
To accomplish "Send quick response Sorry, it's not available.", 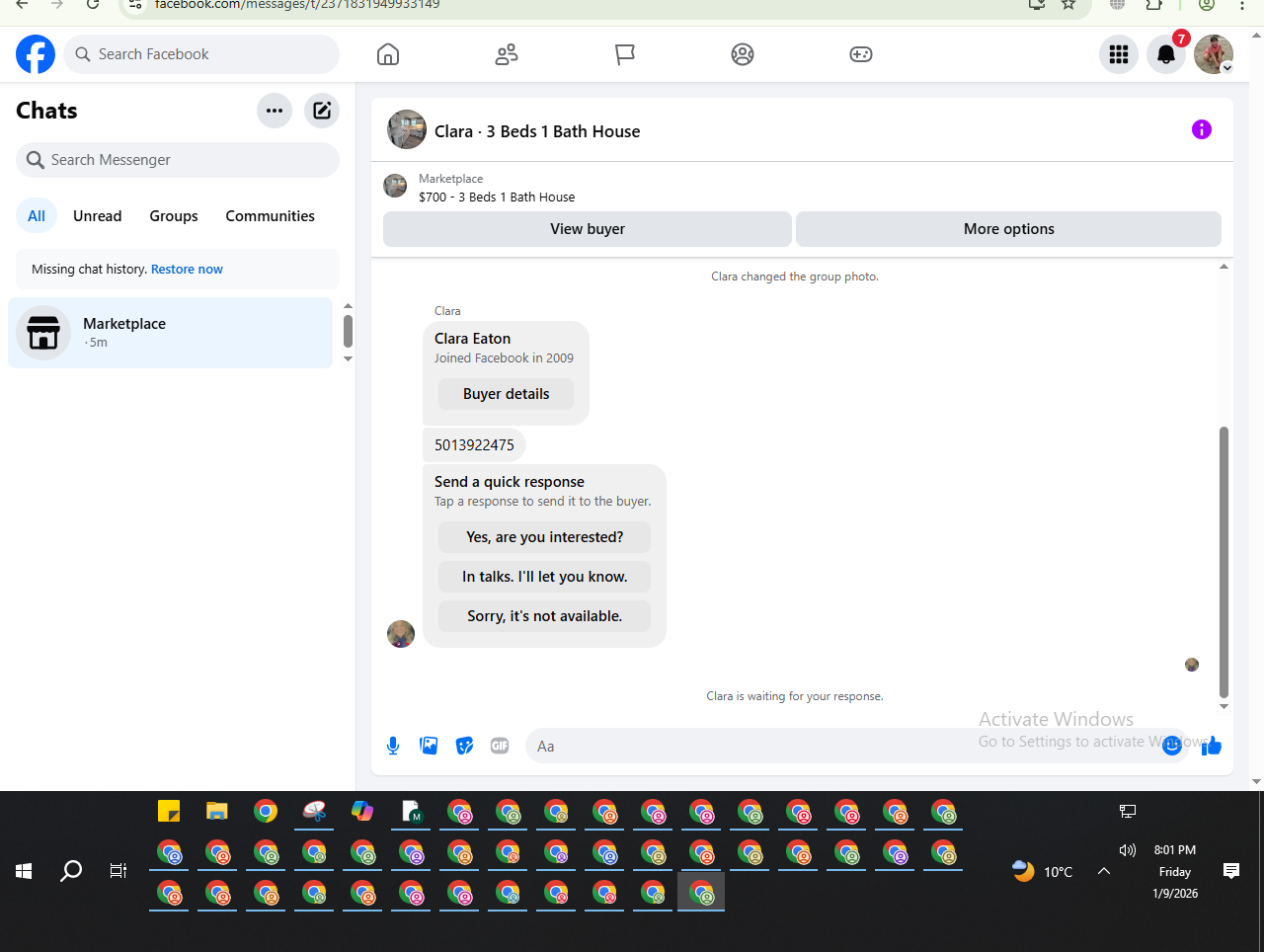I will click(544, 616).
